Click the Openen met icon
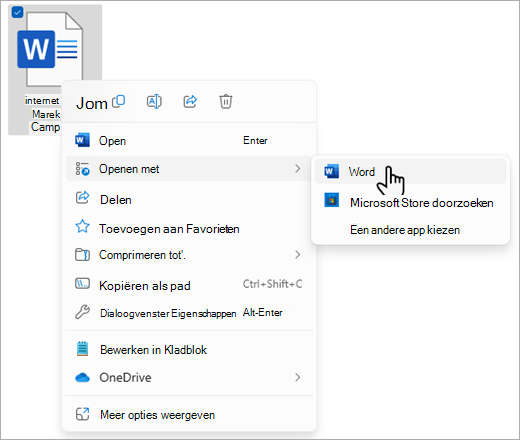This screenshot has height=440, width=520. (x=82, y=169)
